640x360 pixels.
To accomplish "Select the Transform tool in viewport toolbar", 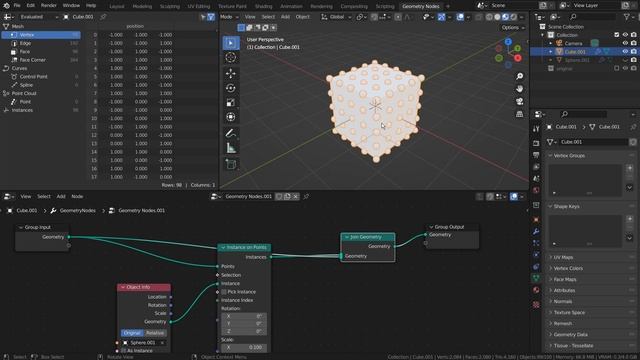I will click(x=231, y=117).
